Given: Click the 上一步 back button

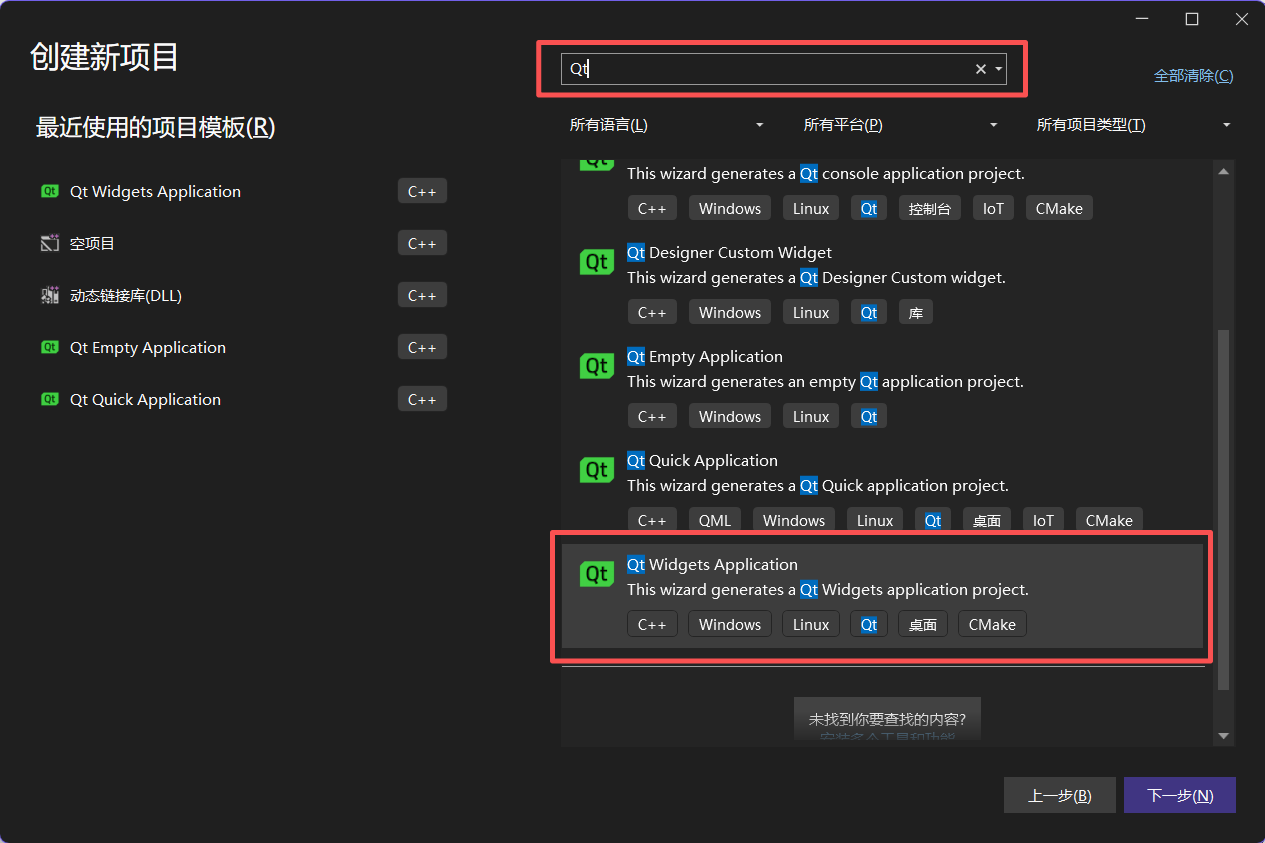Looking at the screenshot, I should pyautogui.click(x=1060, y=796).
